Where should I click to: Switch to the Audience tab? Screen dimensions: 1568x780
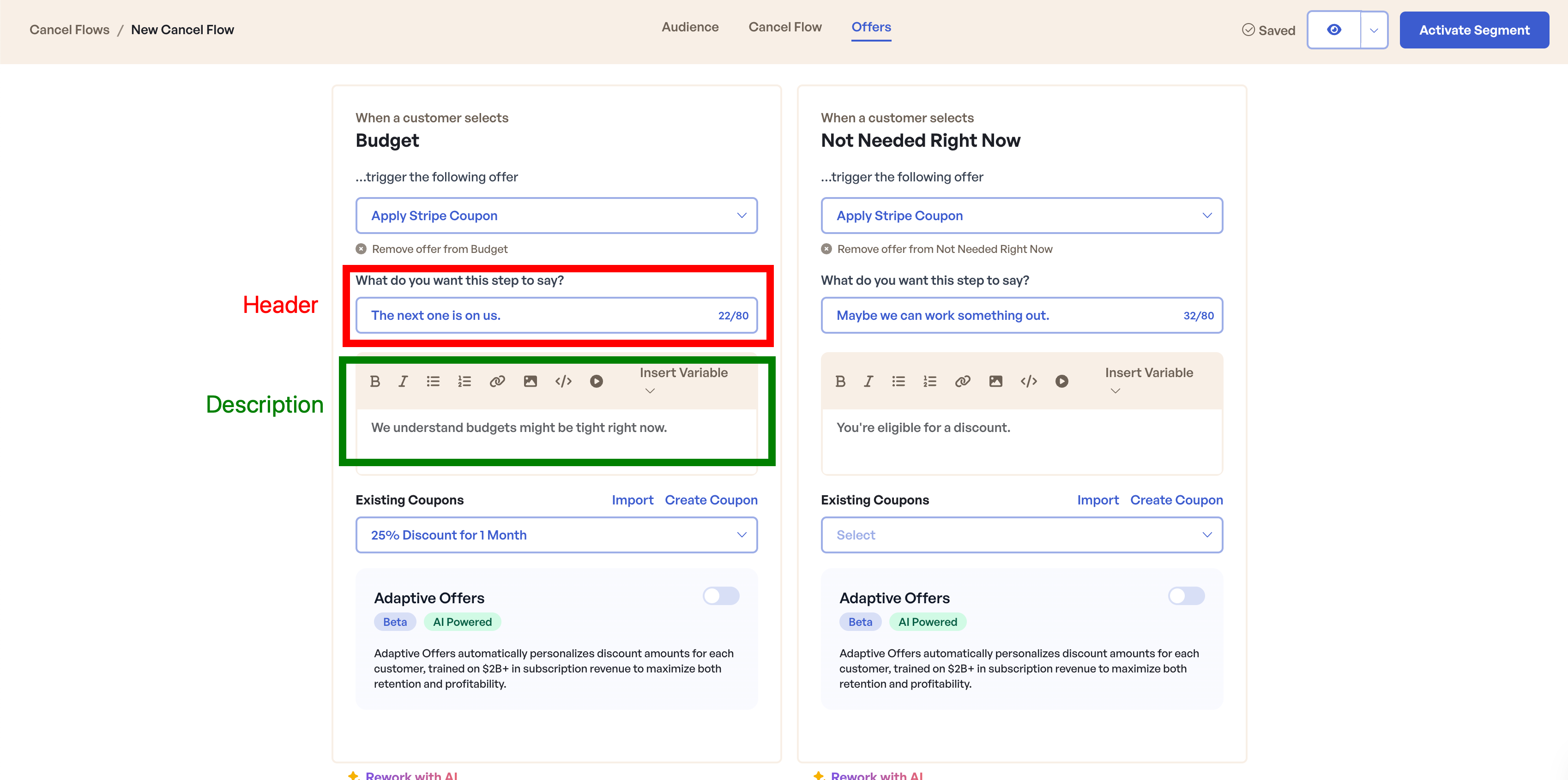[x=690, y=27]
